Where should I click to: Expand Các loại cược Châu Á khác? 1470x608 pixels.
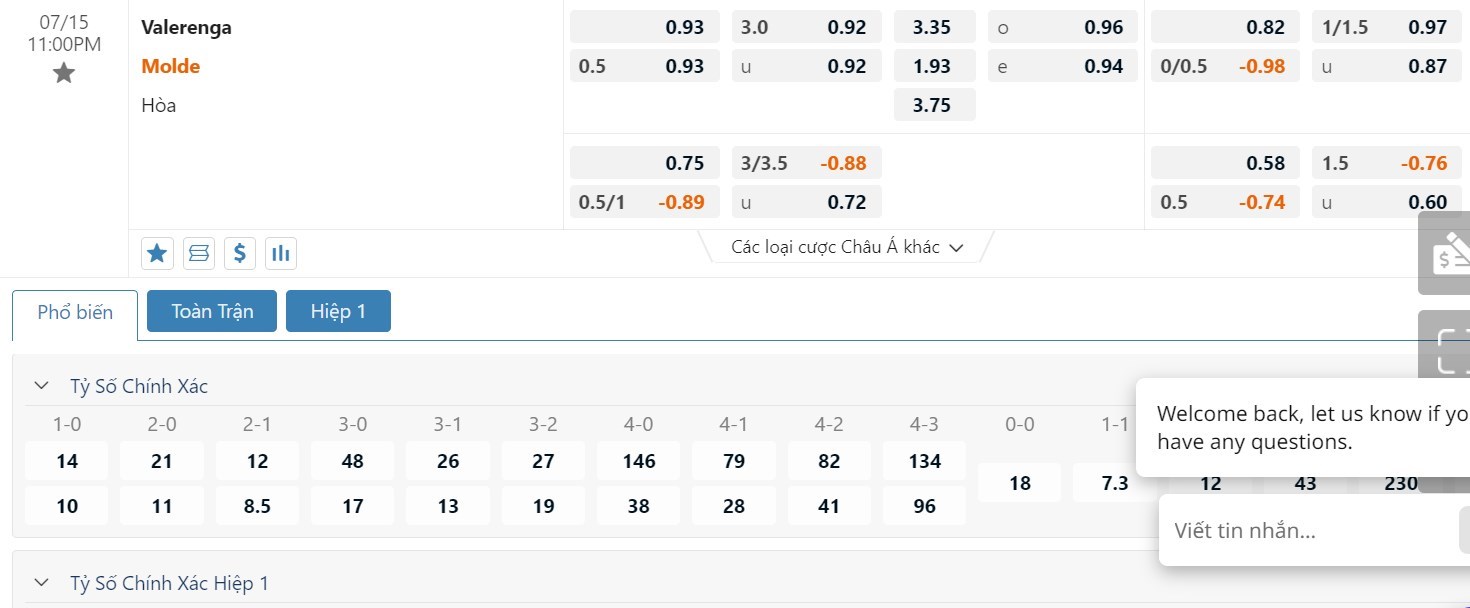(x=847, y=247)
